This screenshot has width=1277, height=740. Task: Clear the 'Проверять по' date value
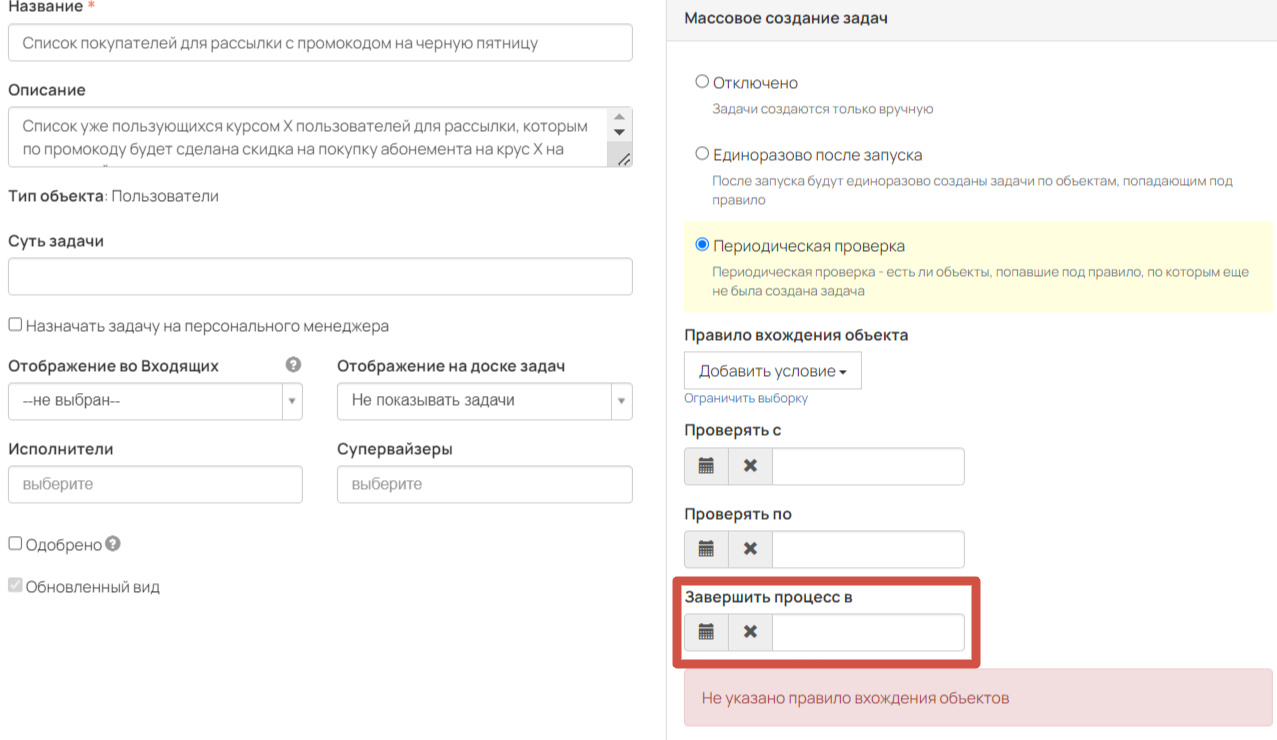750,549
